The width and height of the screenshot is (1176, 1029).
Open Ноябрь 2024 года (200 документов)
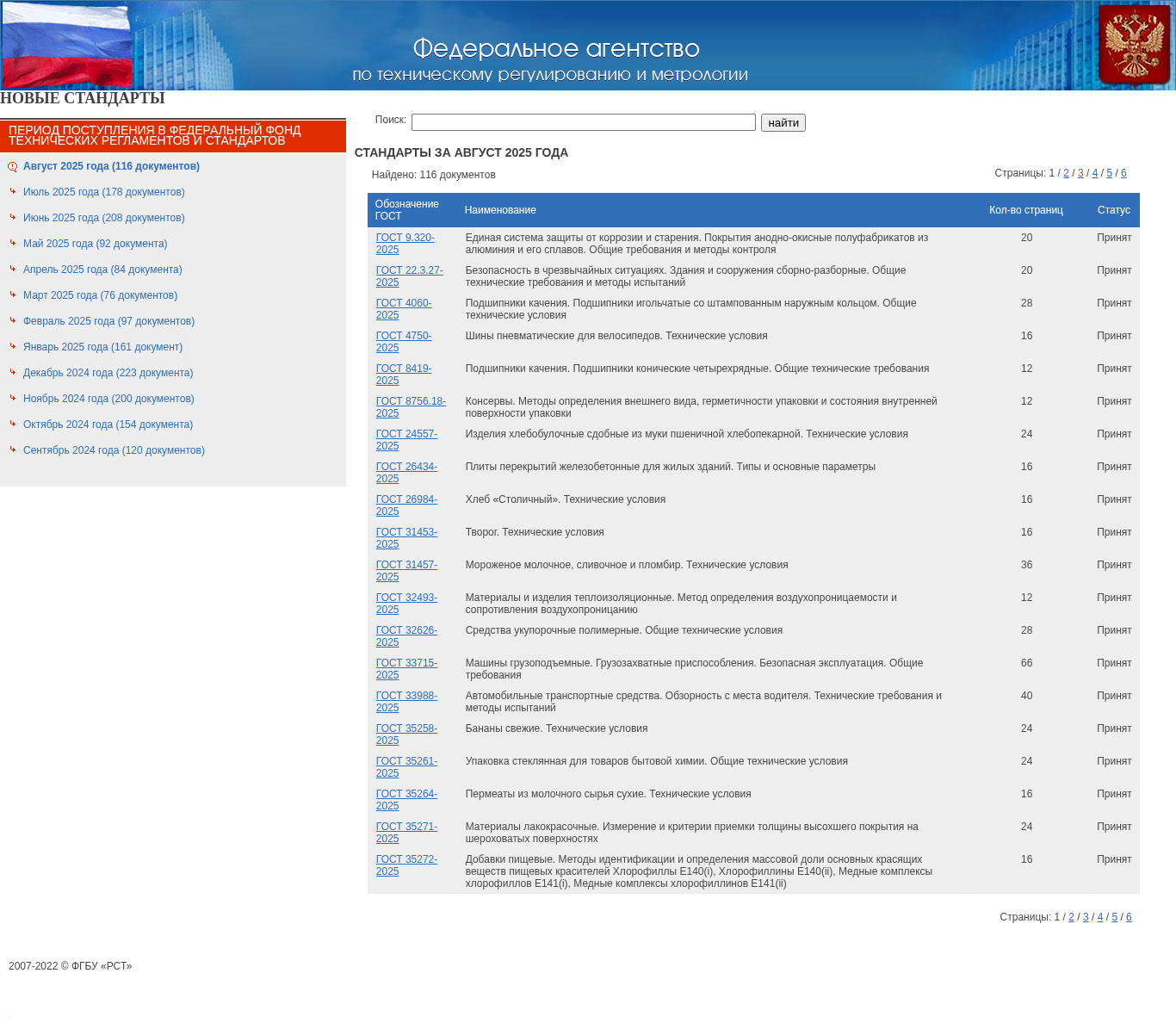[x=109, y=399]
